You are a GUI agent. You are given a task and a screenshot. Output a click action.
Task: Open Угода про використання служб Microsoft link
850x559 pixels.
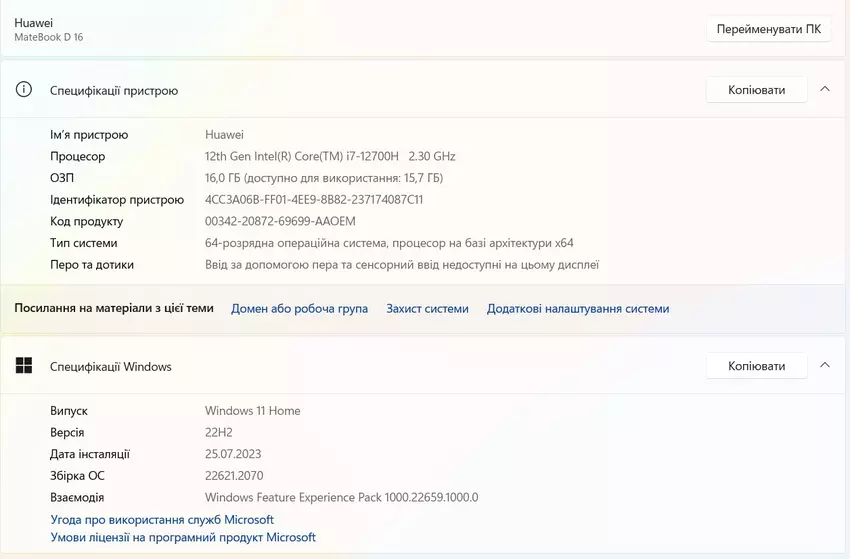[x=162, y=520]
